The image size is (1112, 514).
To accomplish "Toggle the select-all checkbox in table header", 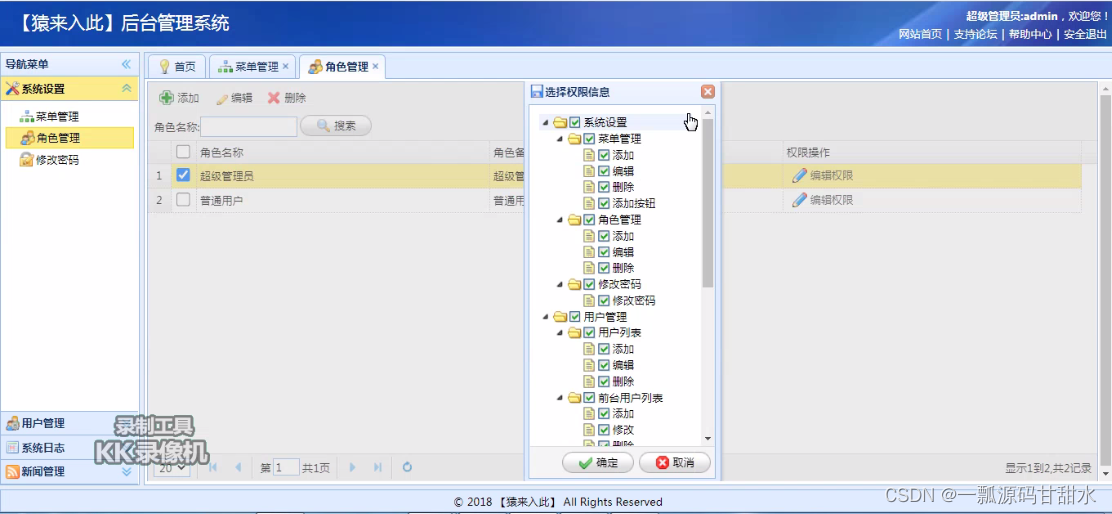I will [x=183, y=151].
